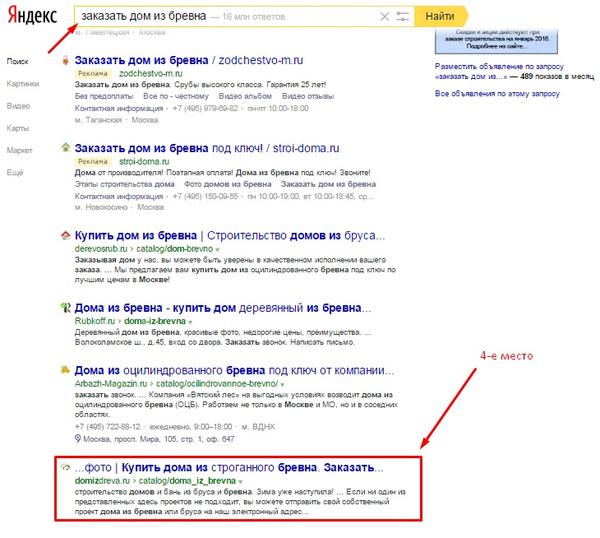The image size is (600, 538).
Task: Click domizdreva.ru domain in green URL
Action: click(x=103, y=480)
